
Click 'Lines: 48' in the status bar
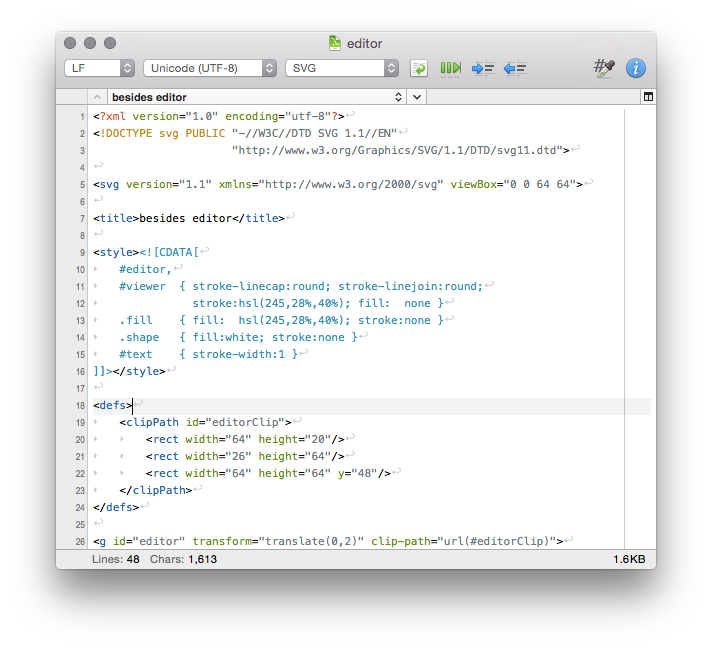click(x=115, y=559)
